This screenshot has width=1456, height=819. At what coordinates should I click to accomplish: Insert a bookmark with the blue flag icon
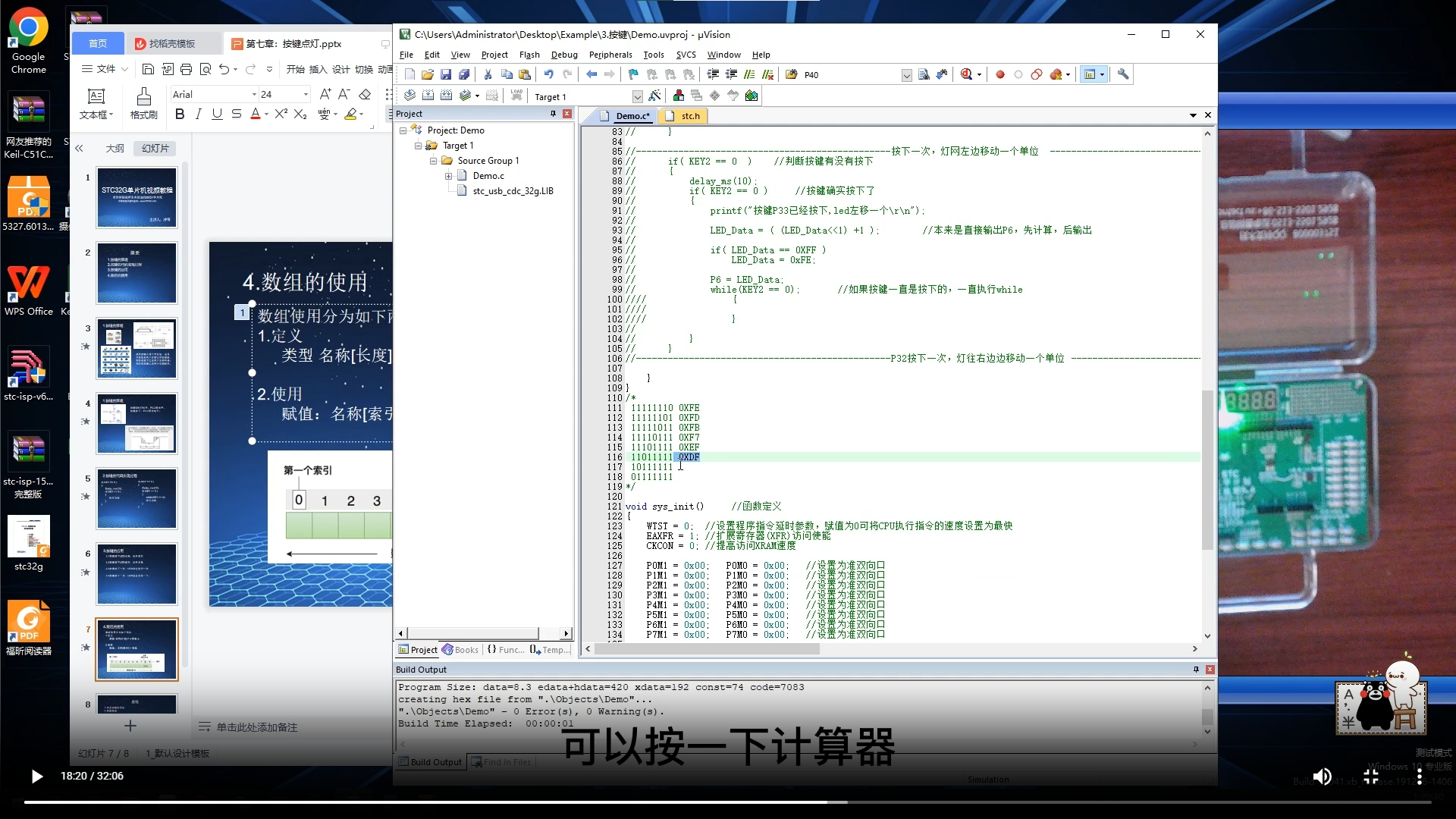633,74
